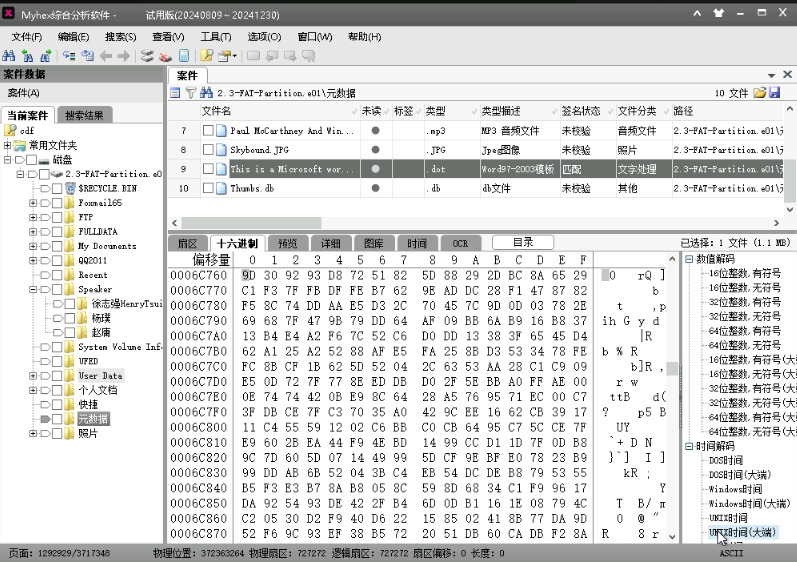Click the disk icon with red X
Image resolution: width=797 pixels, height=562 pixels.
166,56
